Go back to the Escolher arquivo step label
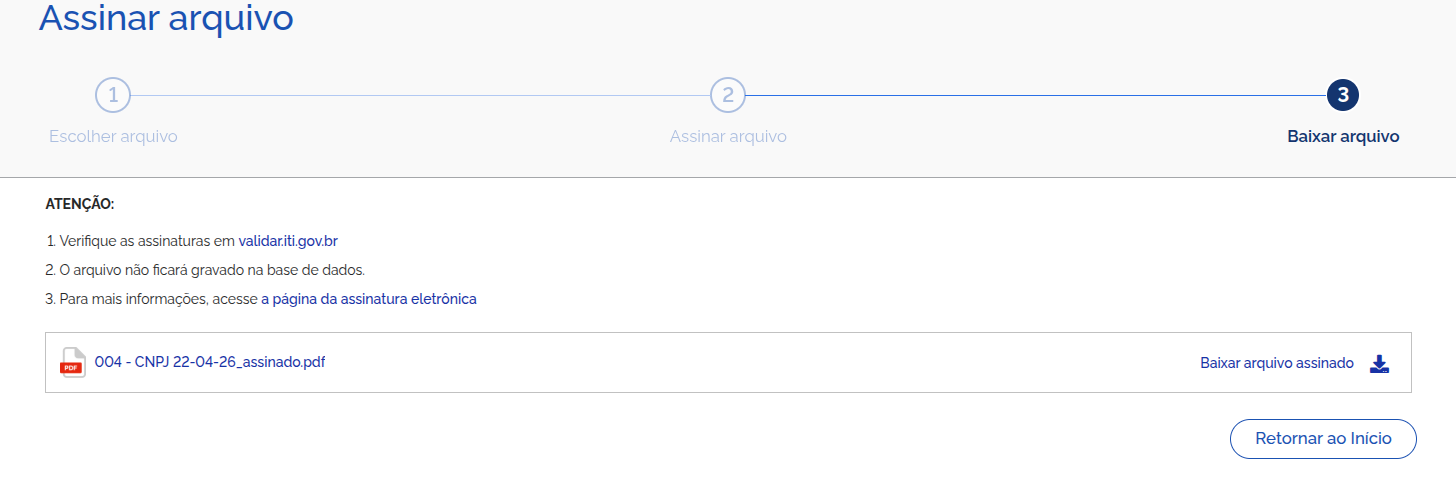 tap(113, 136)
